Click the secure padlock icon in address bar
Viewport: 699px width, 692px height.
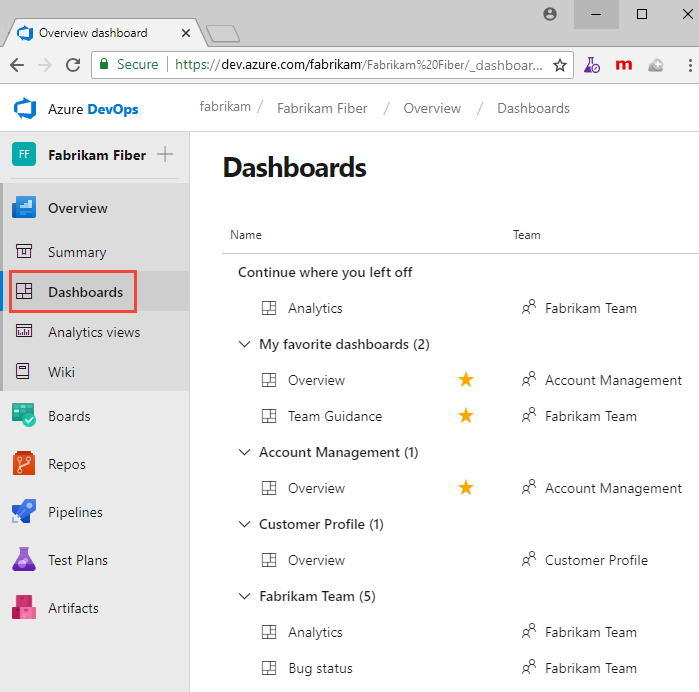pyautogui.click(x=104, y=64)
